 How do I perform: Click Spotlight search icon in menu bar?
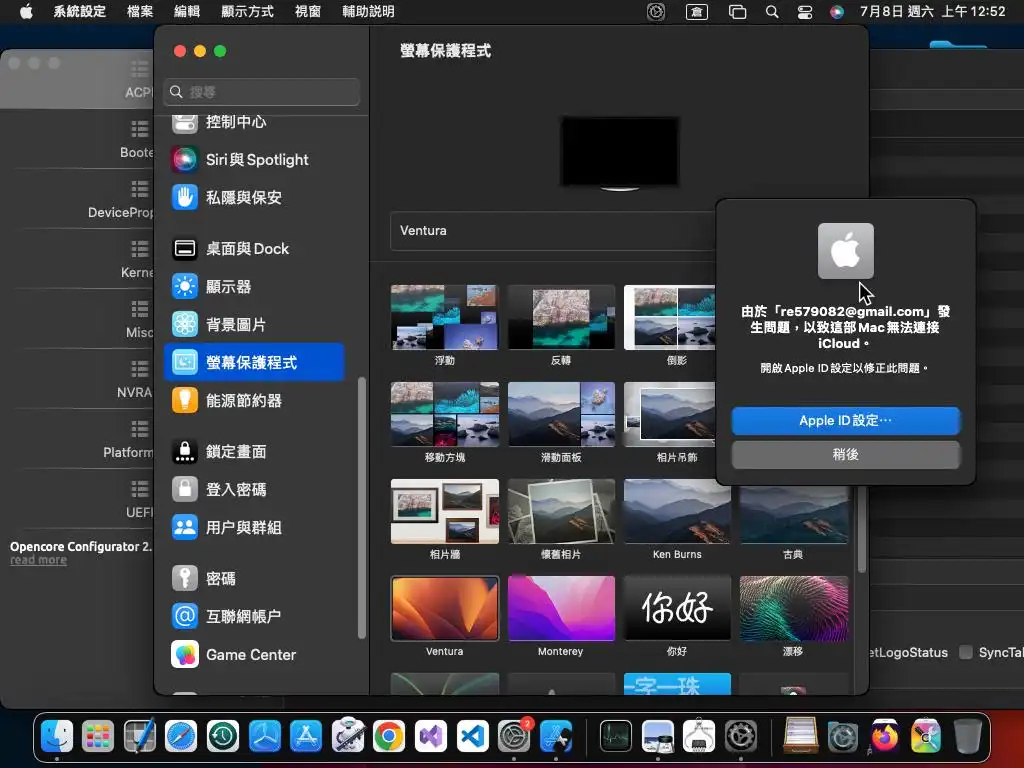coord(772,12)
